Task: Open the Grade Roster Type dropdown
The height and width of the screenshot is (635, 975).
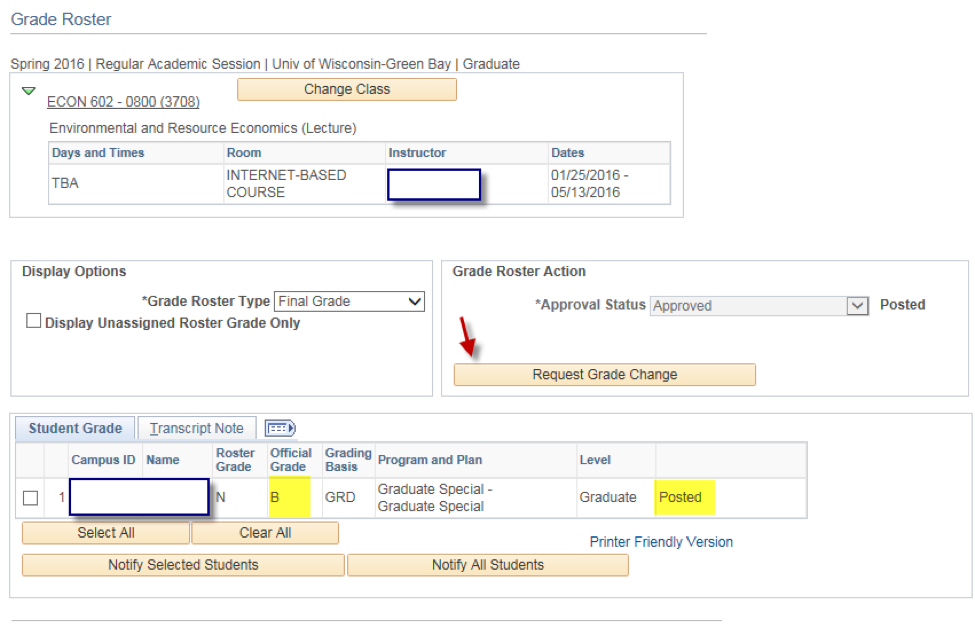Action: pyautogui.click(x=349, y=302)
